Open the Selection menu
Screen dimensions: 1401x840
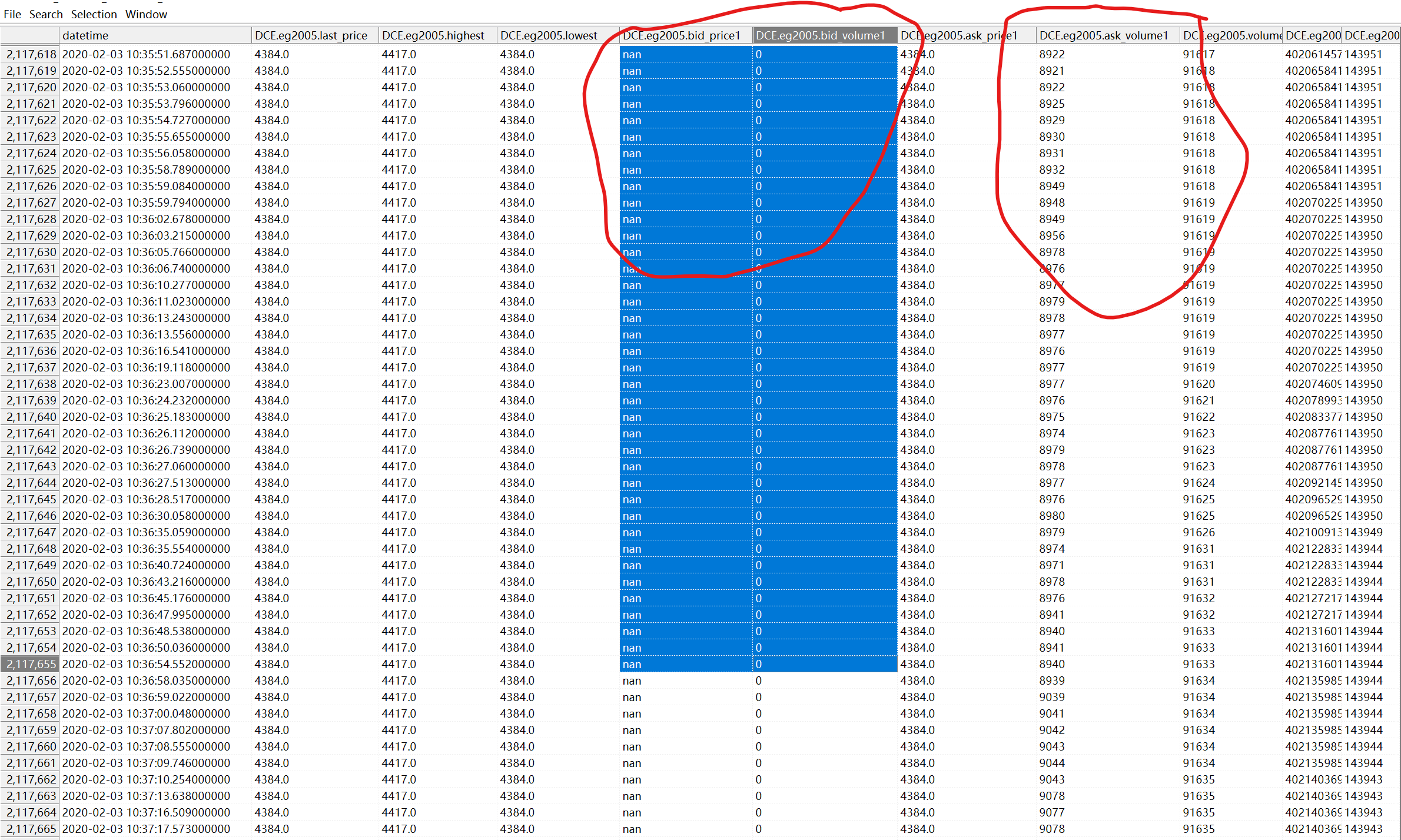pyautogui.click(x=94, y=14)
